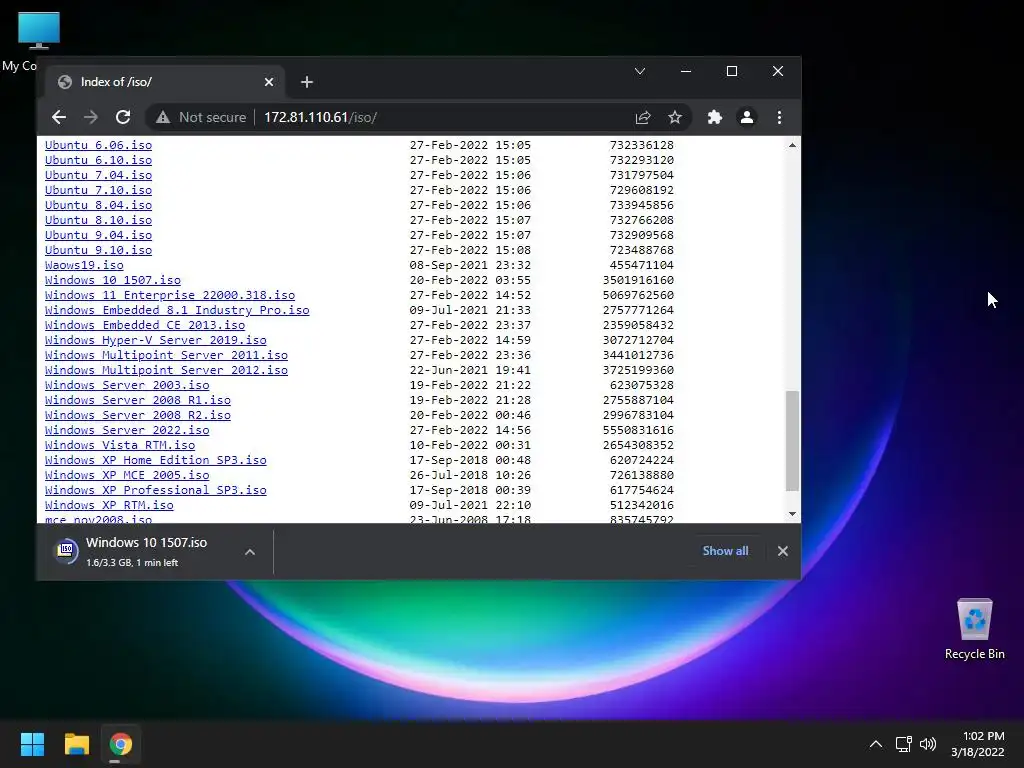Open File Explorer from the taskbar

coord(76,744)
